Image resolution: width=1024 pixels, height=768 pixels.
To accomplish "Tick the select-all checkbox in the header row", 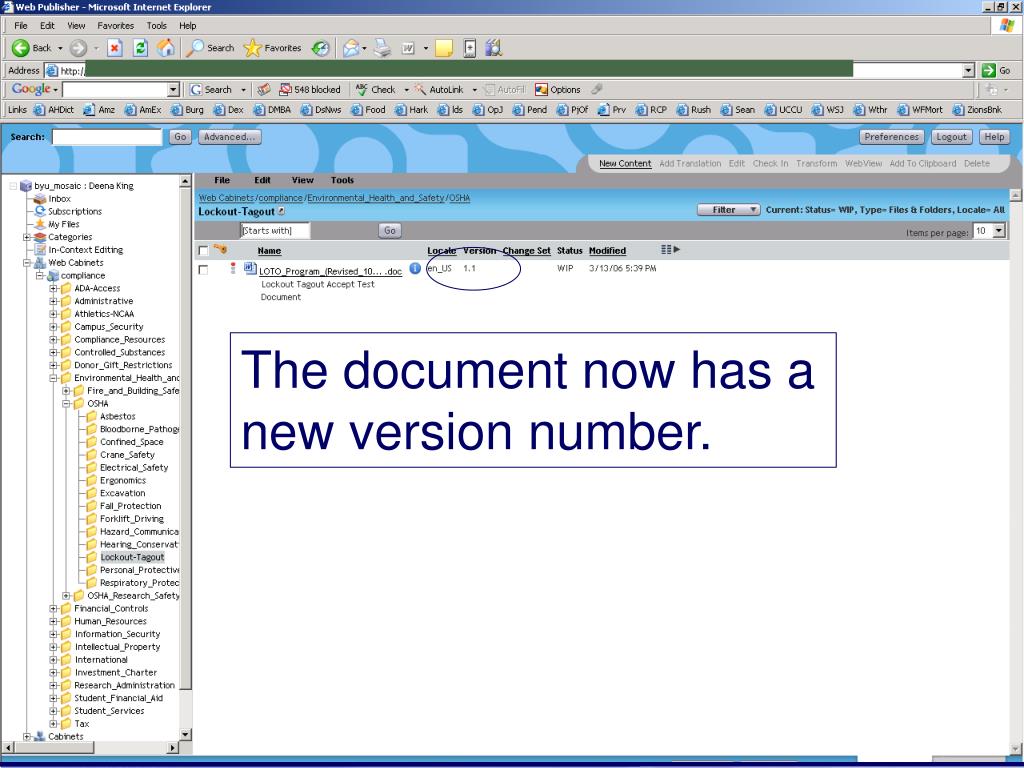I will point(203,251).
